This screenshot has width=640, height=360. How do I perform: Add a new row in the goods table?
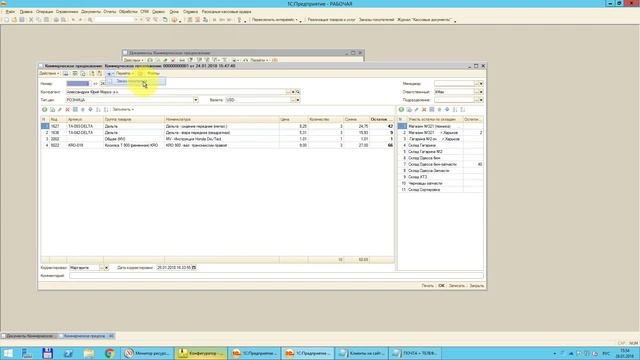[44, 109]
